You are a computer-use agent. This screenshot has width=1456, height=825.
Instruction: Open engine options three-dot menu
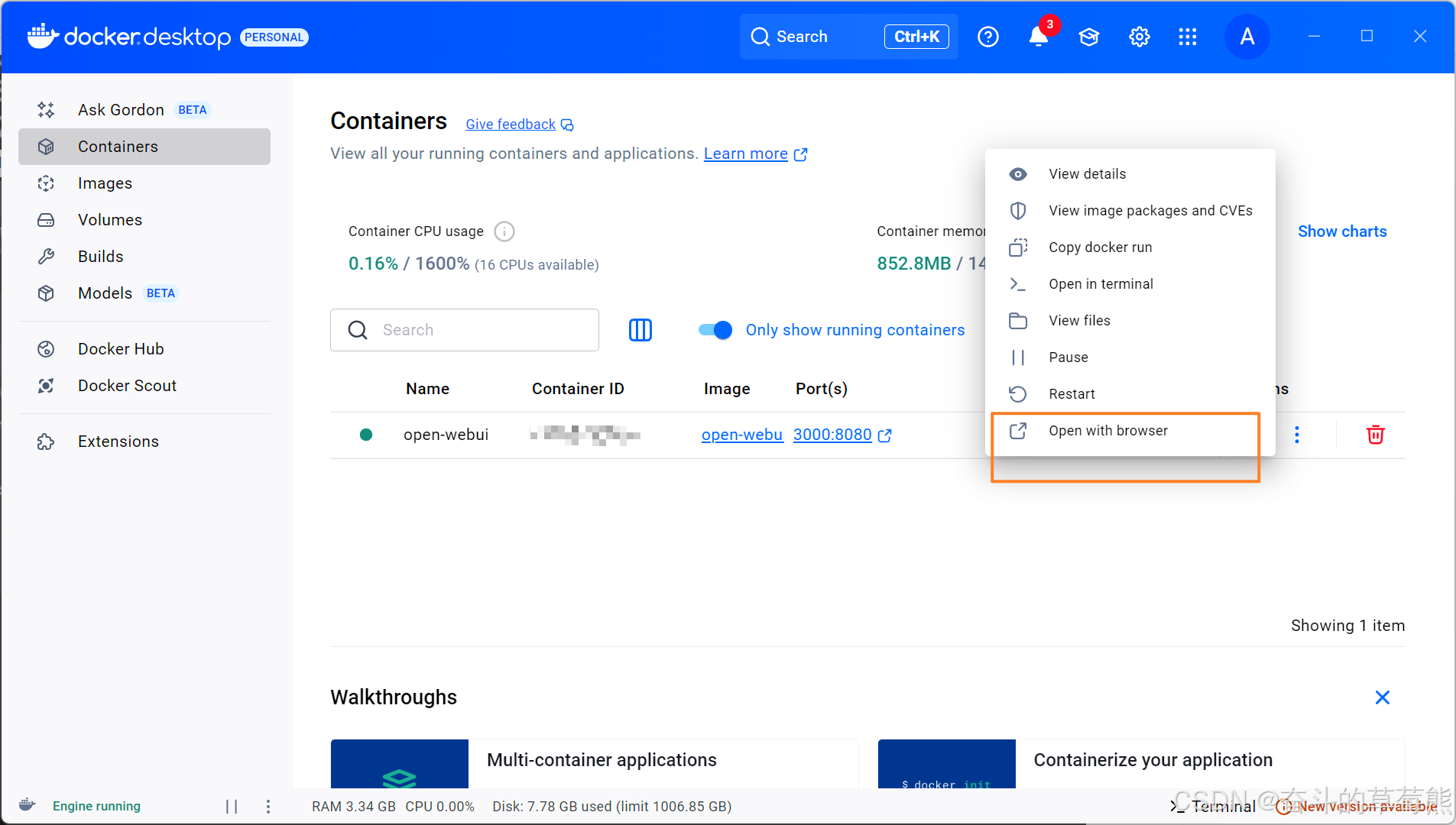coord(268,806)
